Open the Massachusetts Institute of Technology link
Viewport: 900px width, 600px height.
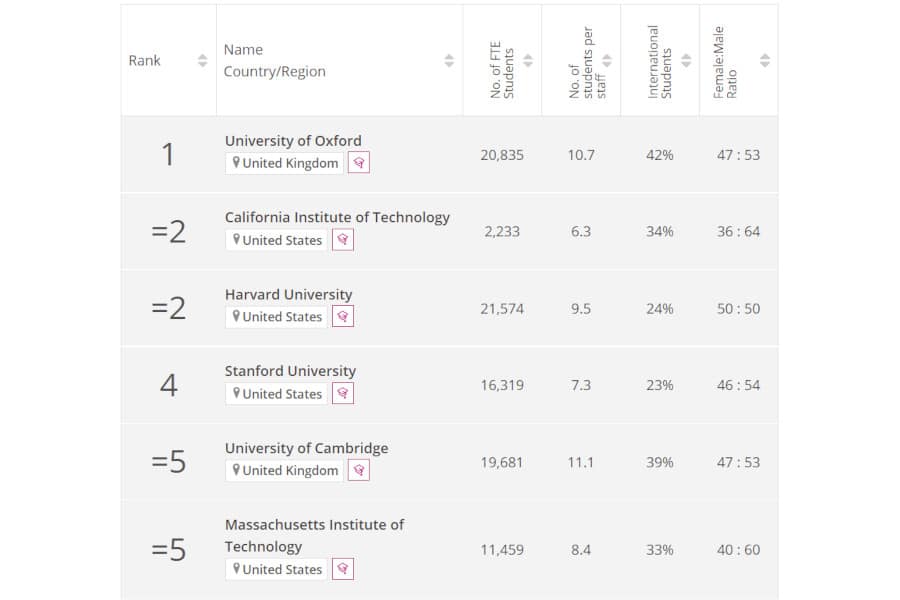[x=315, y=535]
